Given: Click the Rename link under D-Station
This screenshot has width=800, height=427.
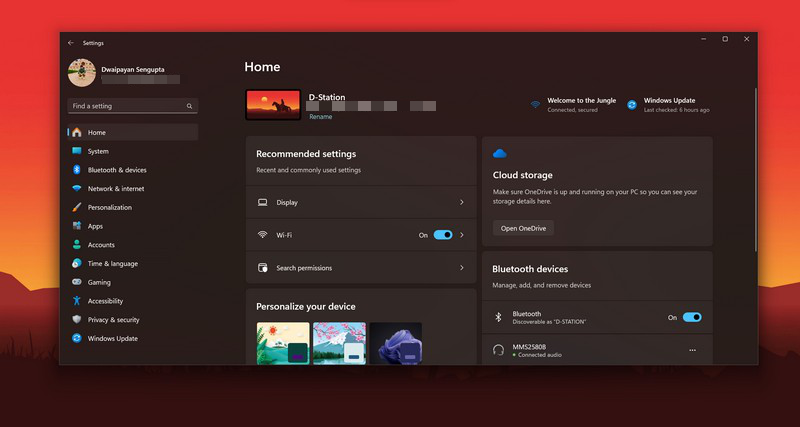Looking at the screenshot, I should pyautogui.click(x=320, y=117).
